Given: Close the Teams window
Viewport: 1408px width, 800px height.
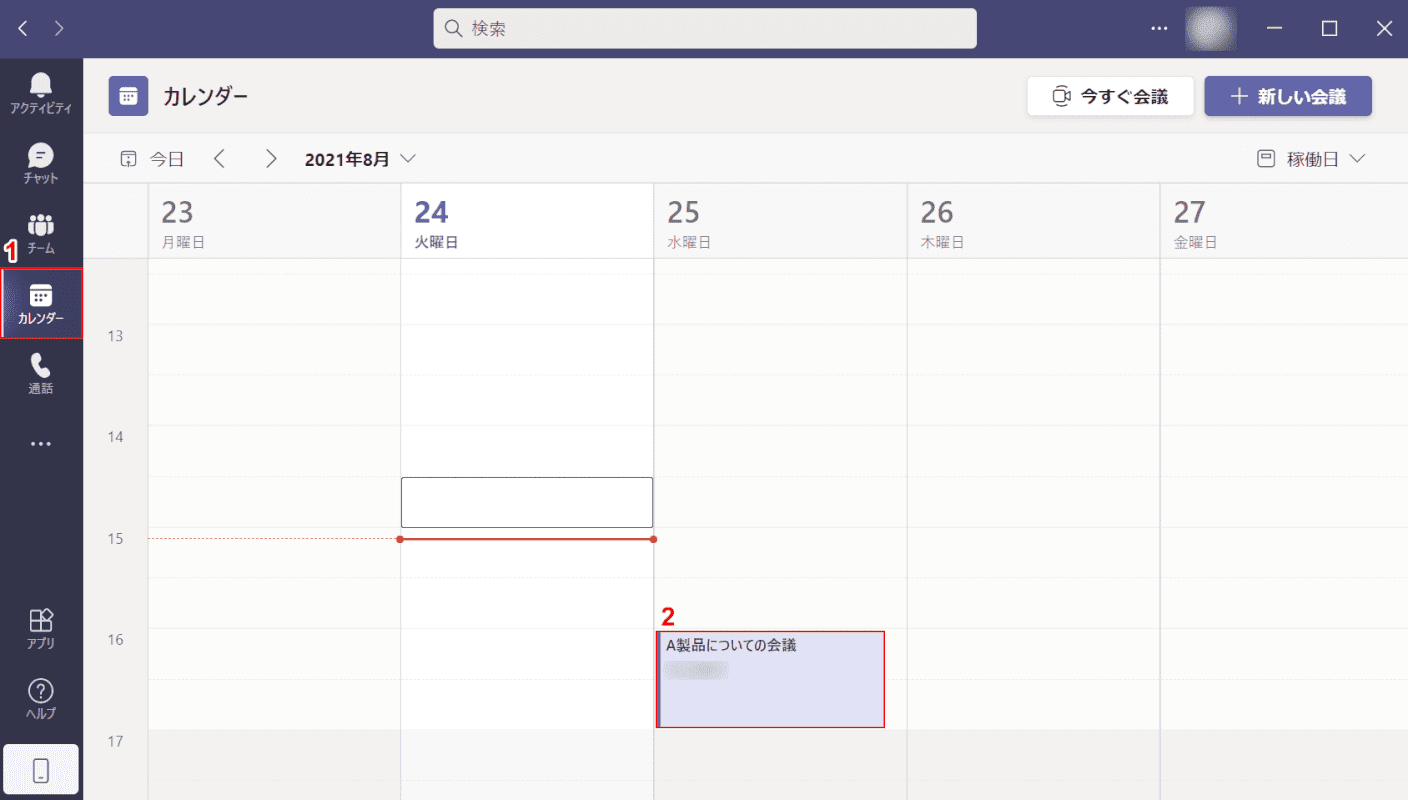Looking at the screenshot, I should pyautogui.click(x=1384, y=28).
